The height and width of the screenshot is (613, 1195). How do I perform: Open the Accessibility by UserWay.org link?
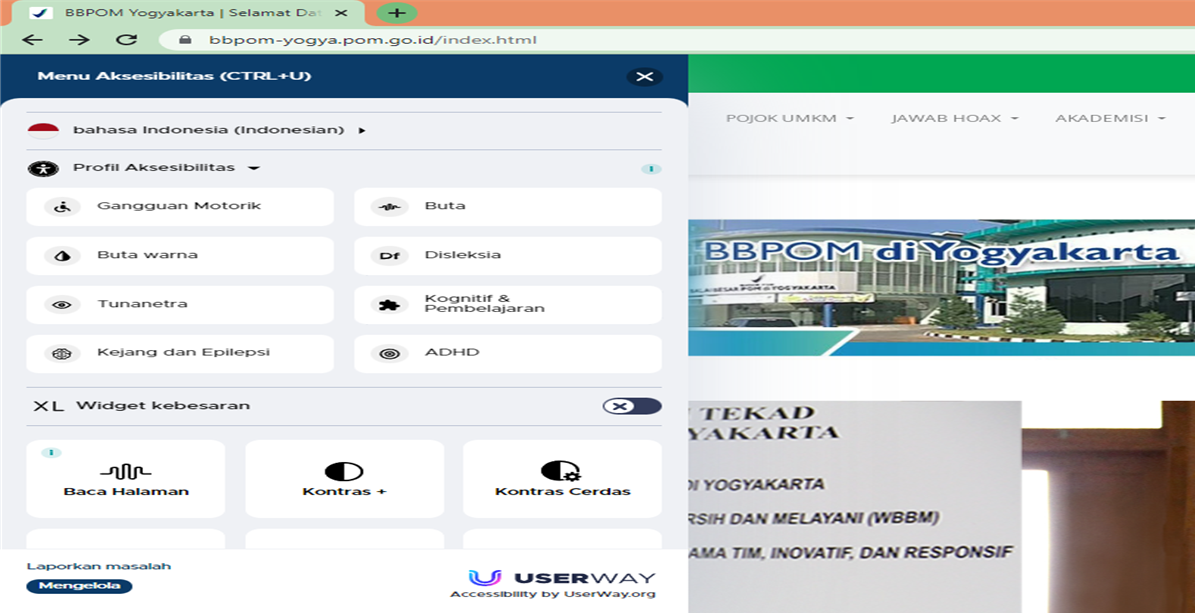(x=552, y=594)
